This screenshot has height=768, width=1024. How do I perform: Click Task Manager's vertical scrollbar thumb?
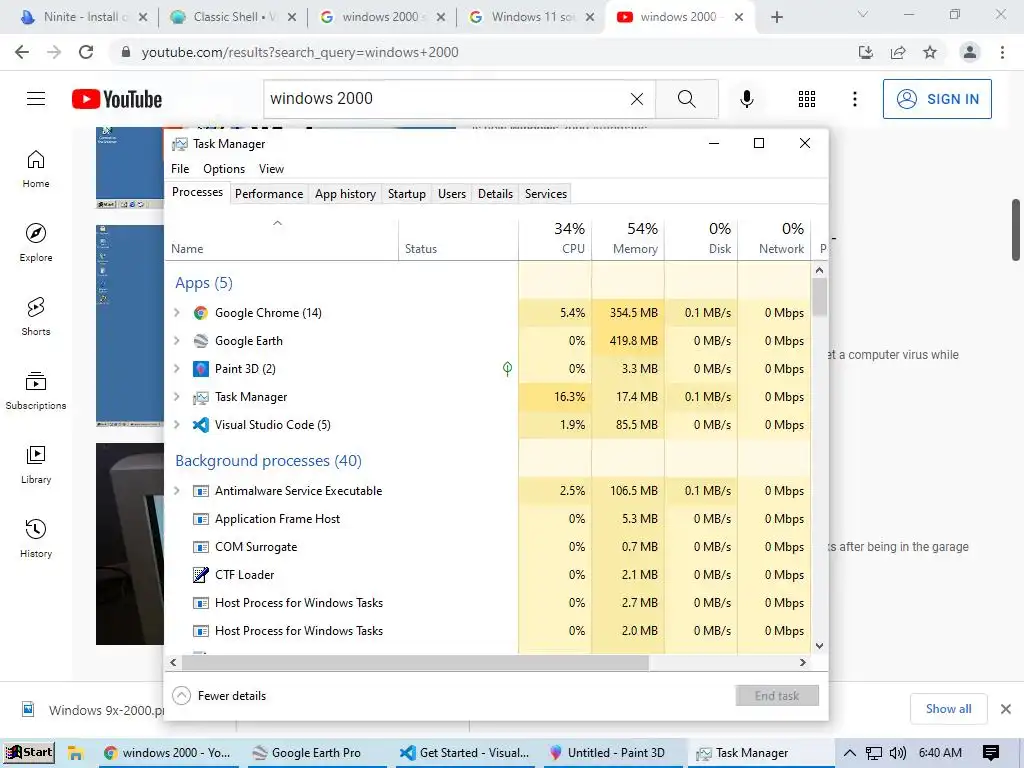[820, 297]
